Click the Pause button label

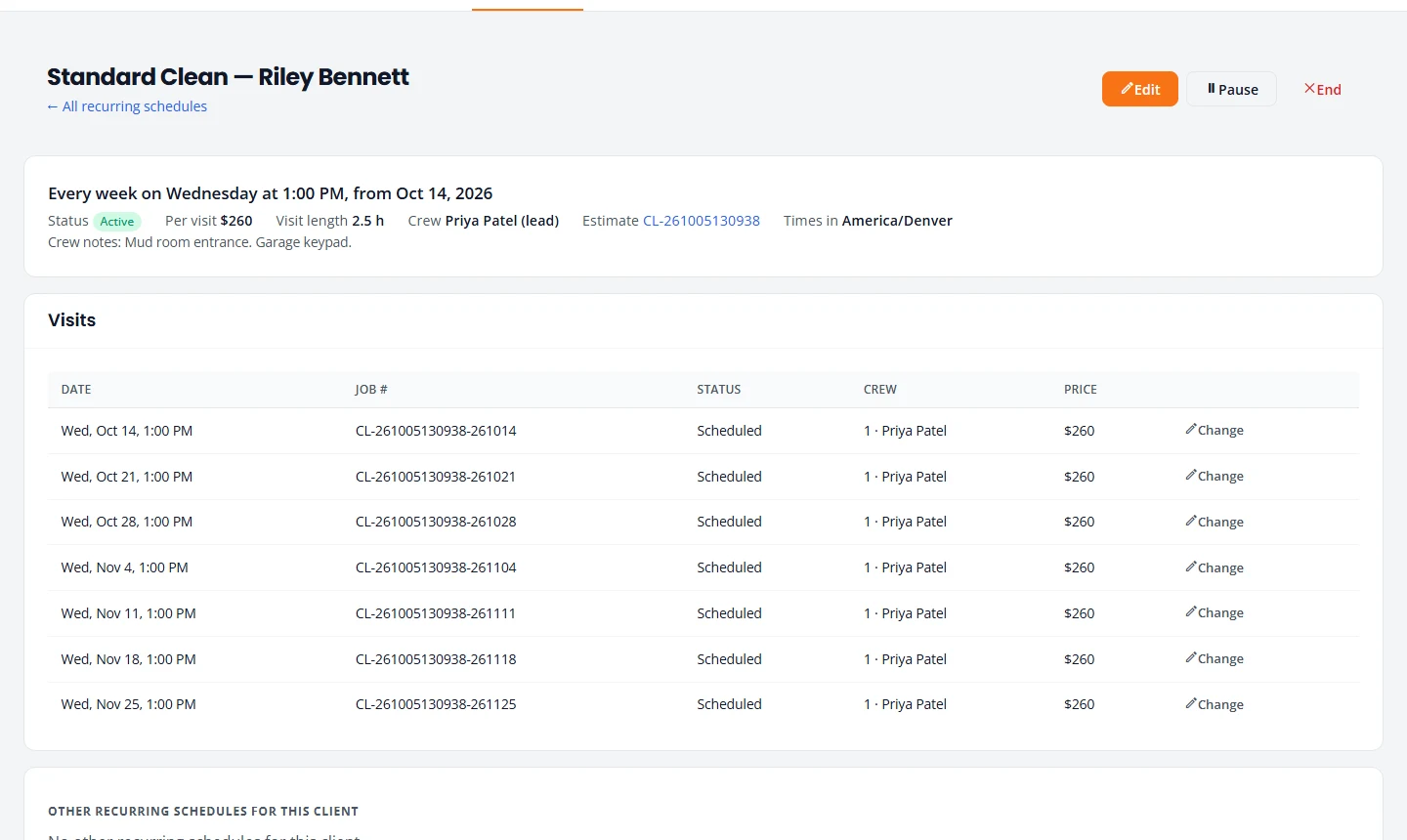(x=1238, y=90)
